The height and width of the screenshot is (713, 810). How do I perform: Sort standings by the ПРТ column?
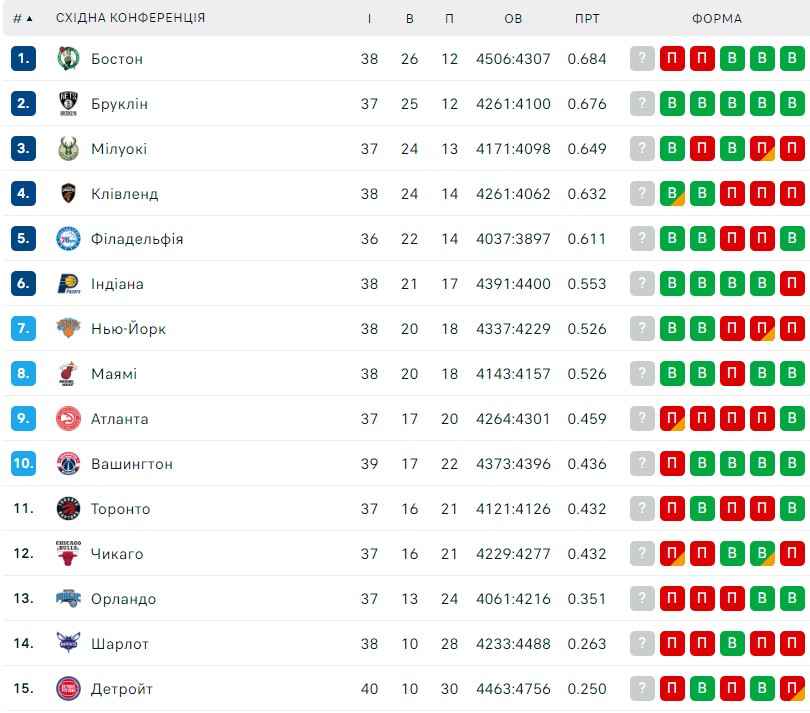587,19
